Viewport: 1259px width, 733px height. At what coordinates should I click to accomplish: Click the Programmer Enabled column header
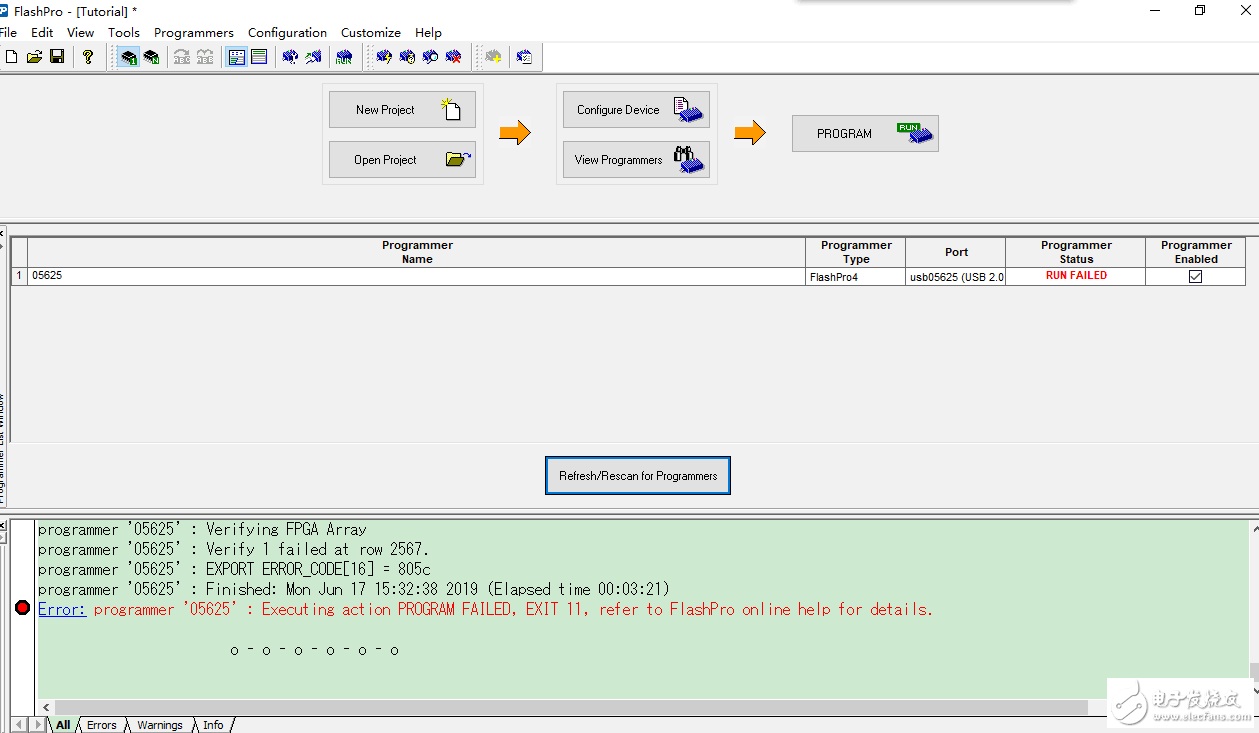(1196, 252)
